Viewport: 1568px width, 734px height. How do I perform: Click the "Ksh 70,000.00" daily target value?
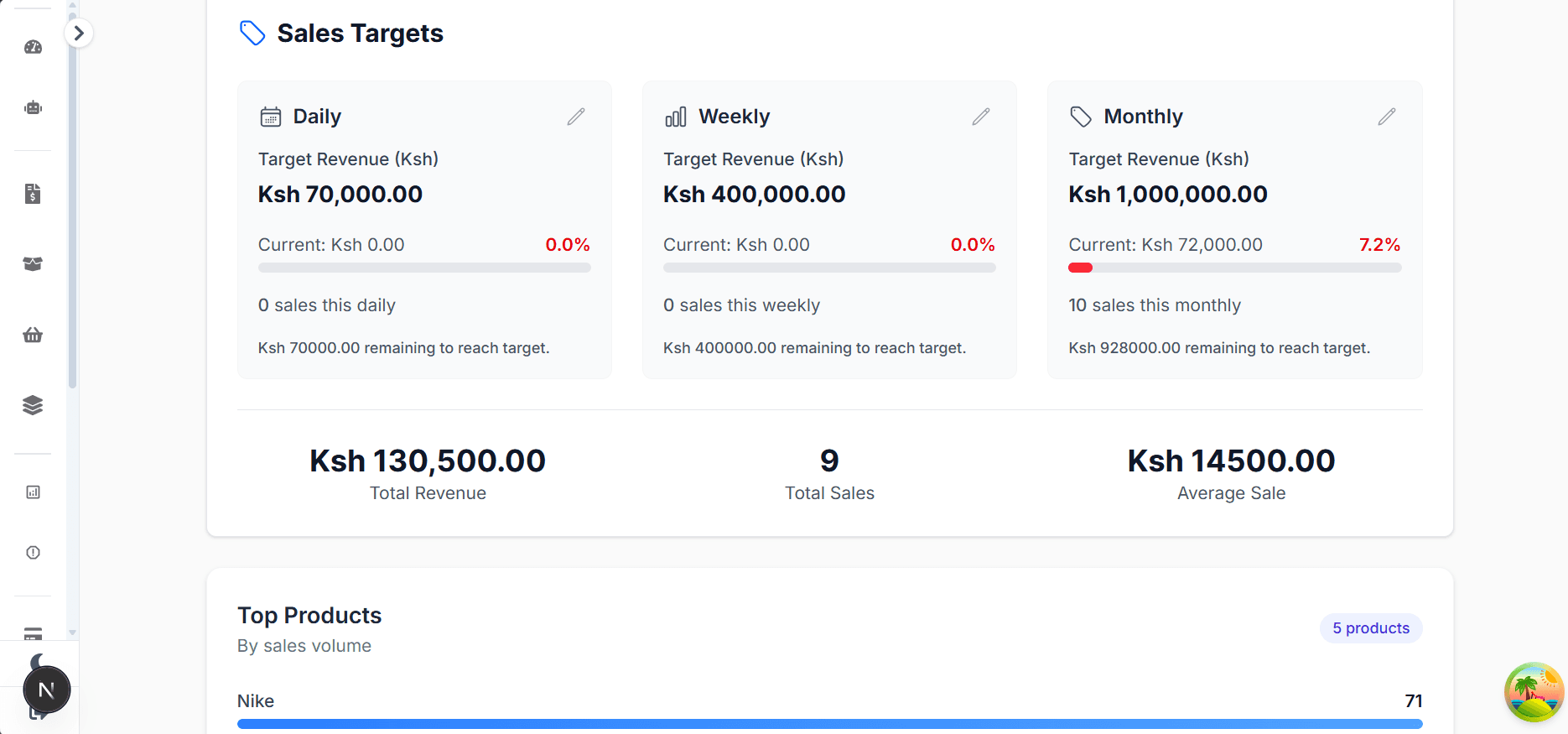(x=340, y=195)
